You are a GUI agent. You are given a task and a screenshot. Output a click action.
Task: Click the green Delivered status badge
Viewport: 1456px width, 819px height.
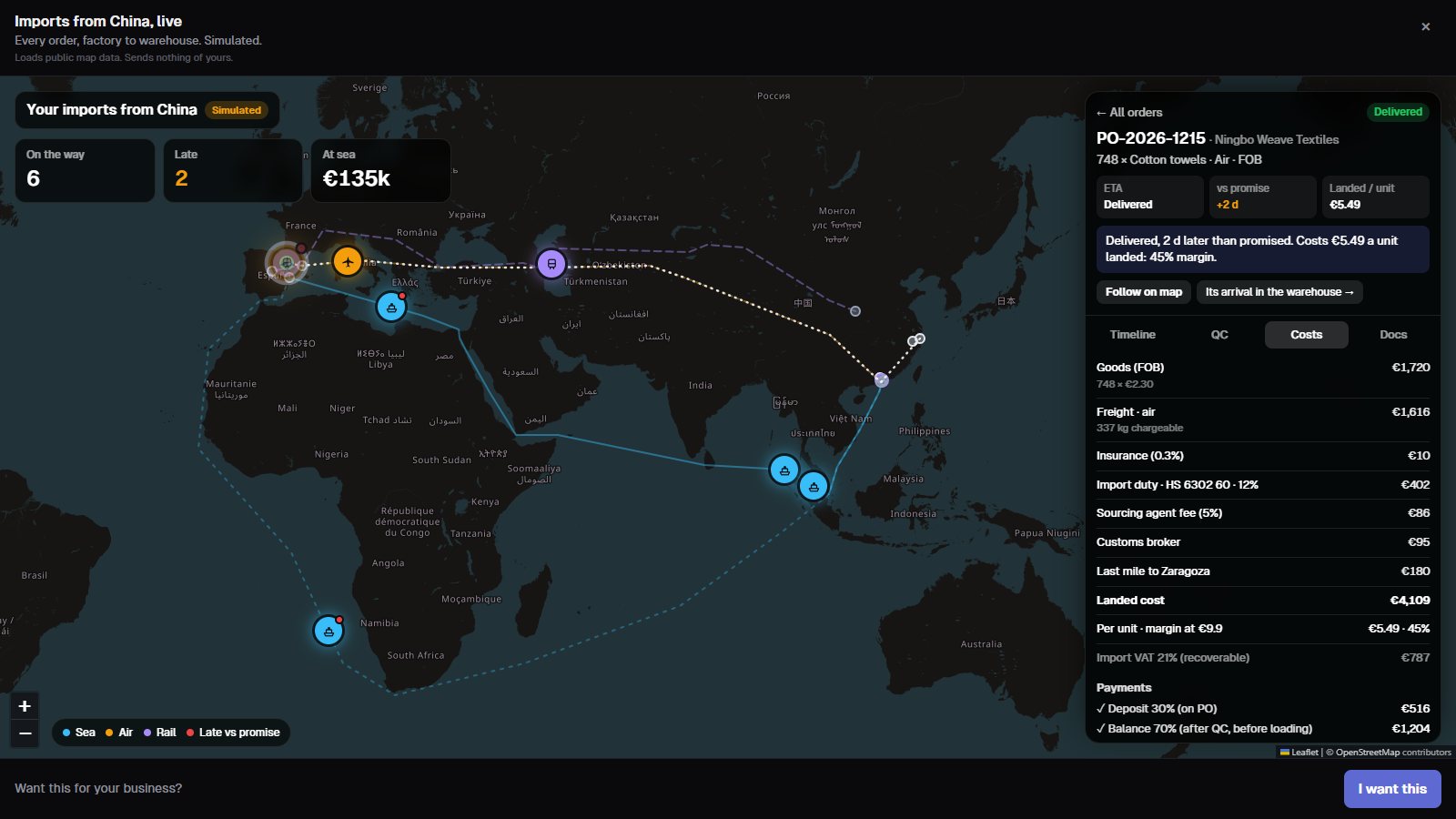(1398, 112)
